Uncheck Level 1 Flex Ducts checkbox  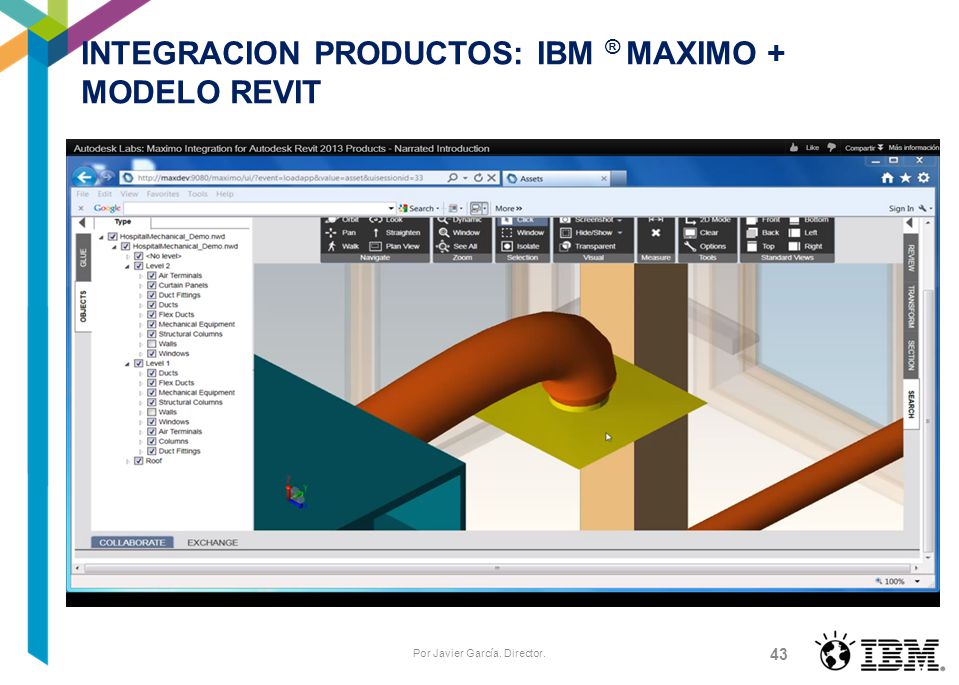click(152, 383)
